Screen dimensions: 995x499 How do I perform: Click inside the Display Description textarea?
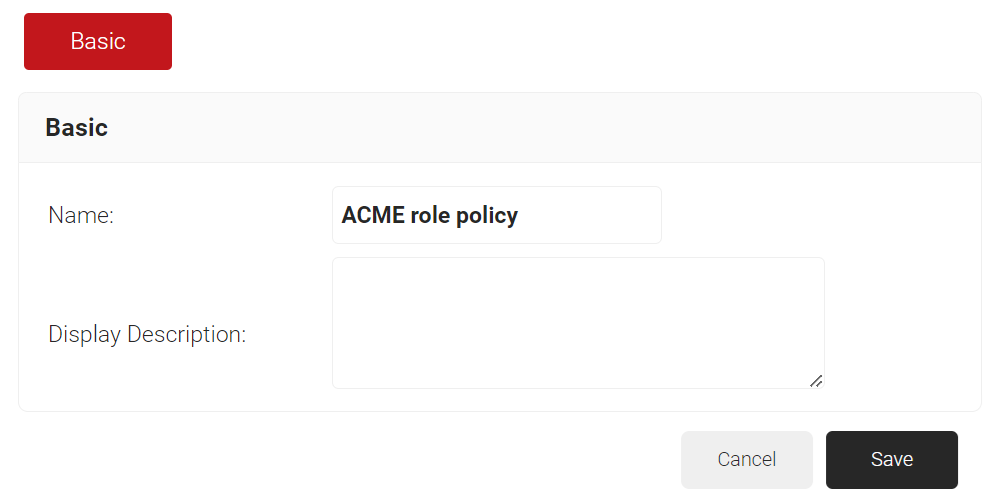pos(577,322)
